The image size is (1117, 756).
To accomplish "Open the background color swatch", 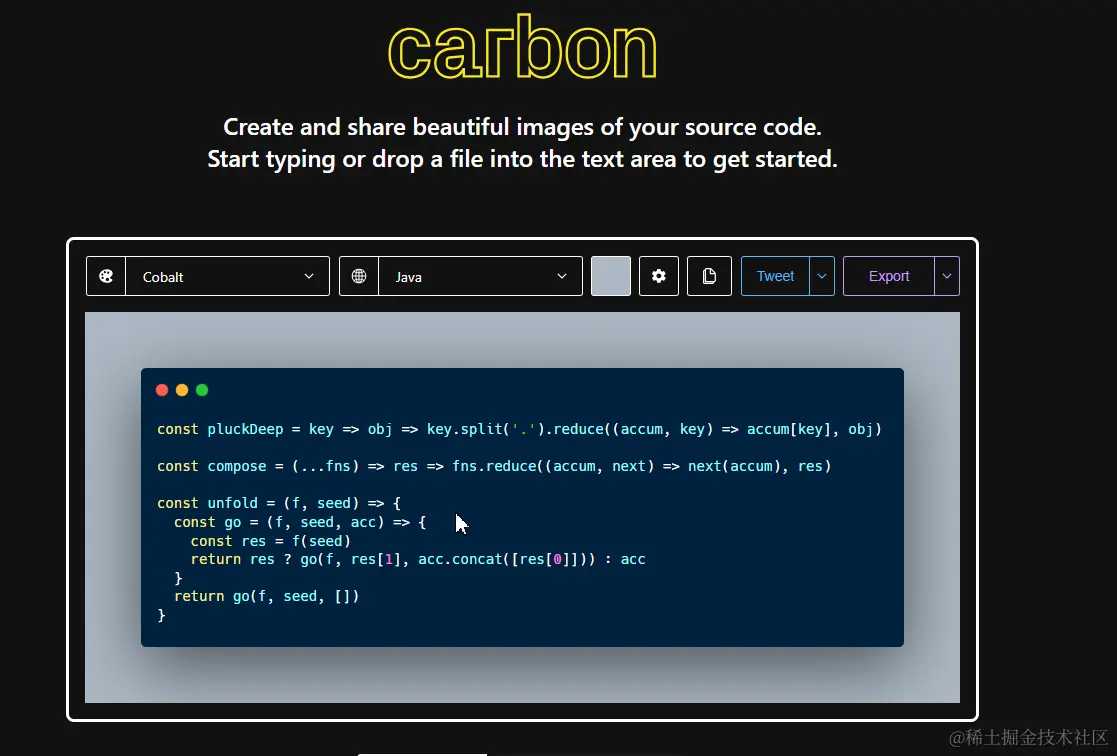I will click(x=611, y=276).
